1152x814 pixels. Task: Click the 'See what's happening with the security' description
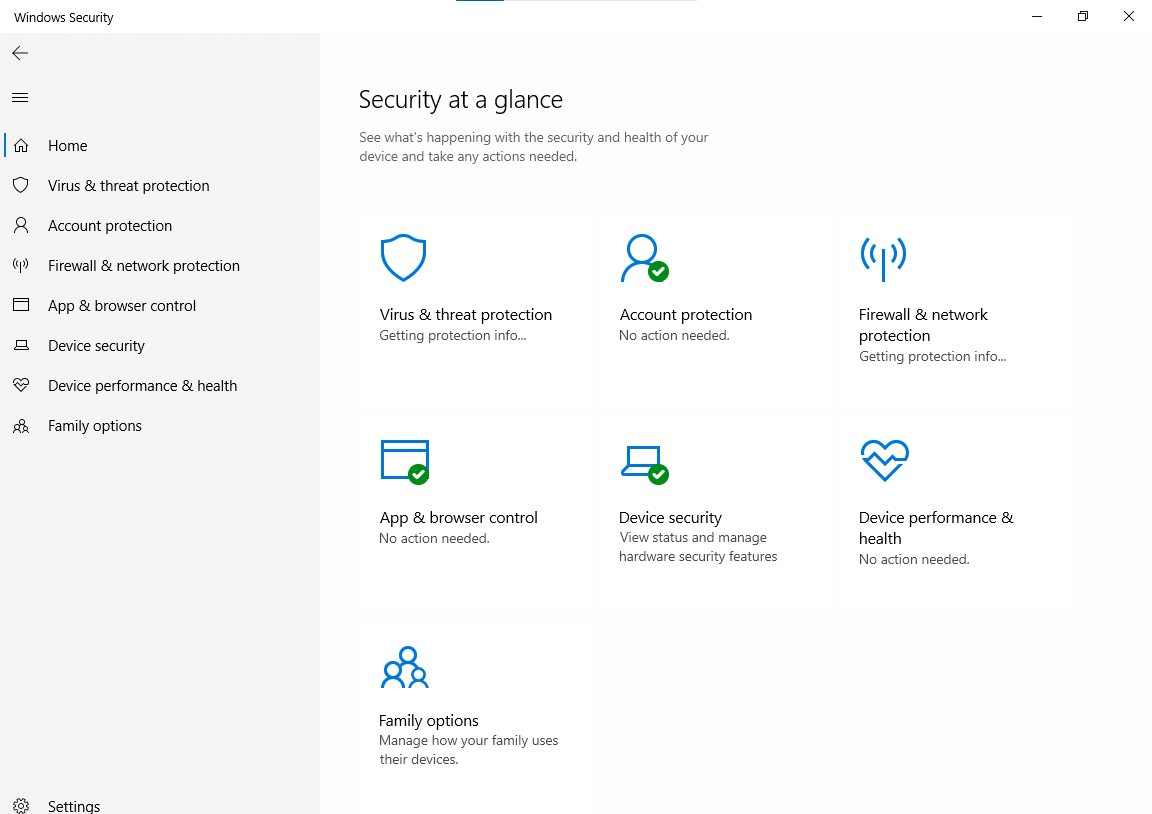pos(533,147)
